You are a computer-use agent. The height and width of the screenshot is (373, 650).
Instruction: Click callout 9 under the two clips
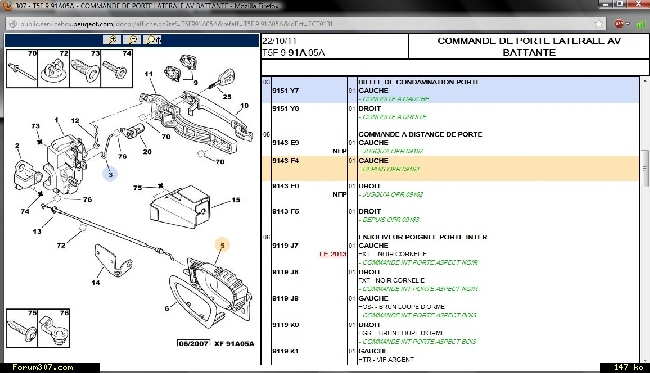point(195,82)
